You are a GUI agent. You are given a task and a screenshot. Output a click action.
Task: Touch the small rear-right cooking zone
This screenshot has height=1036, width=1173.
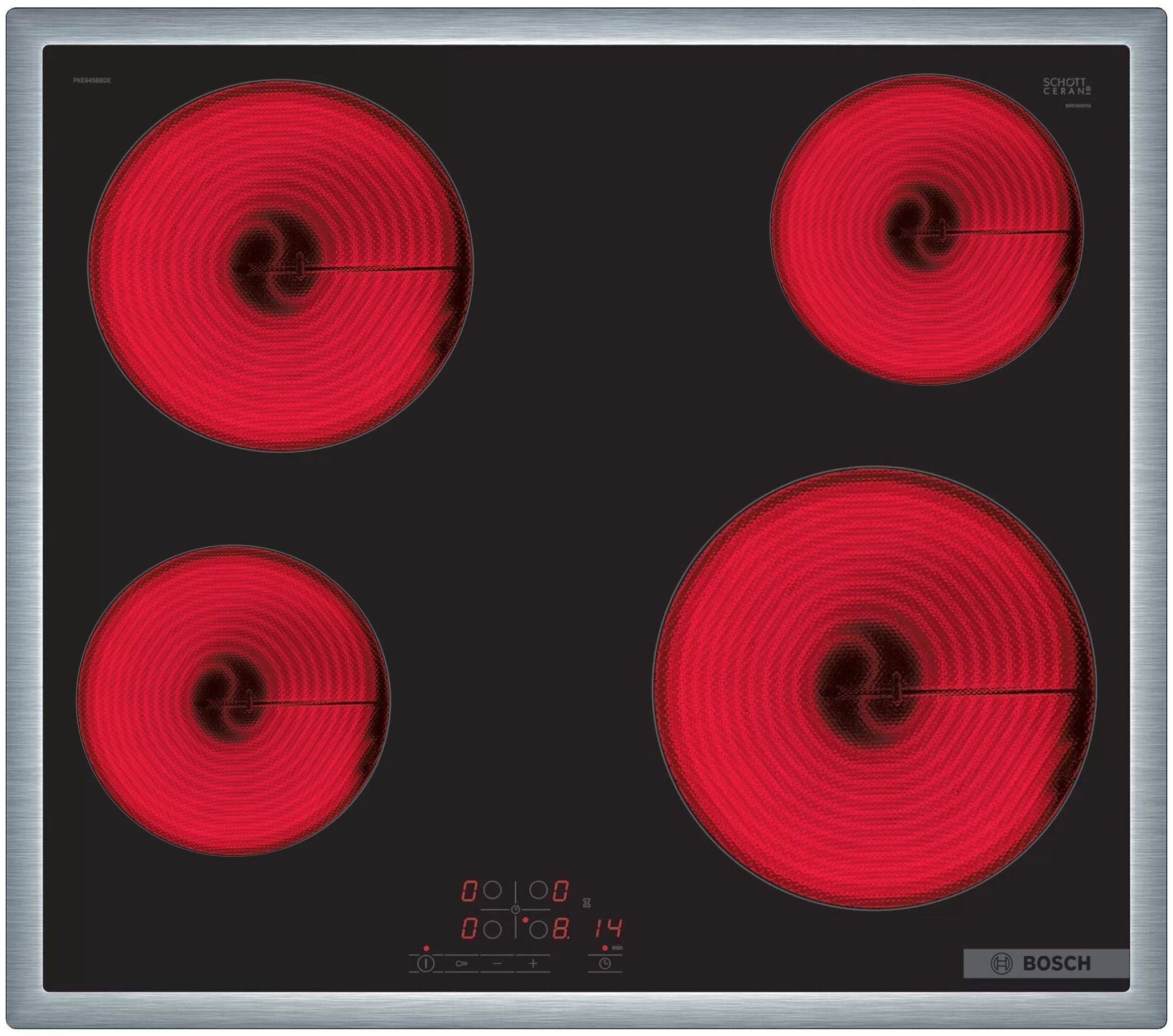[926, 229]
